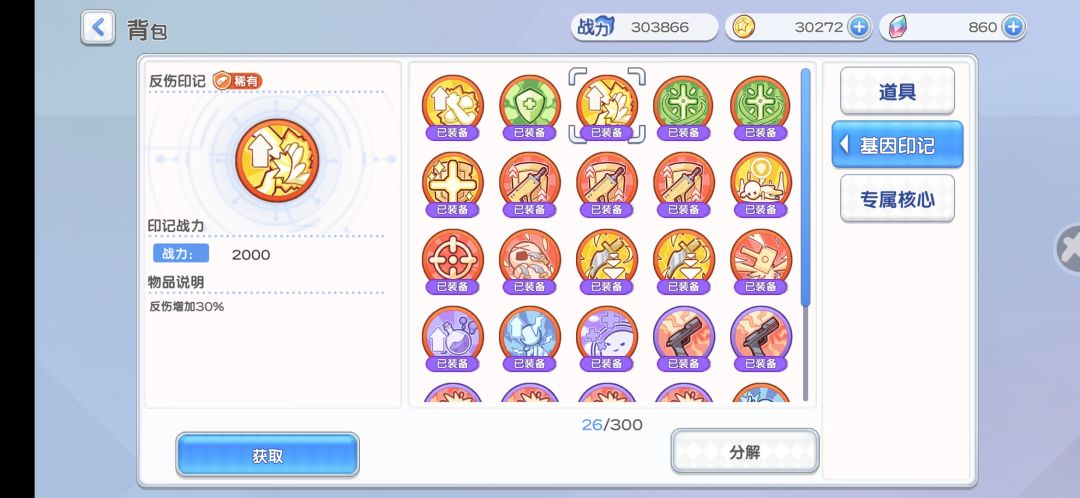
Task: Select the purple potion upgrade mark
Action: click(x=453, y=338)
